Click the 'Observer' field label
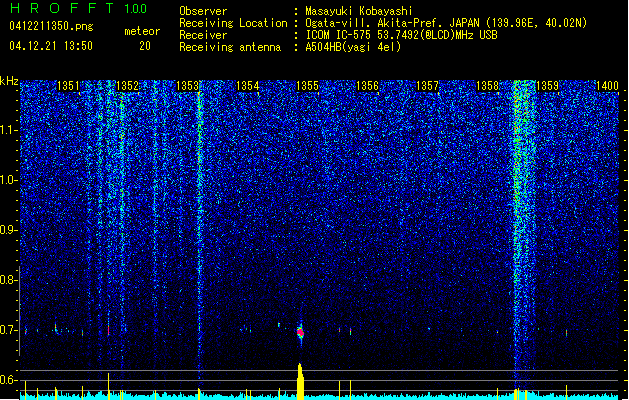The width and height of the screenshot is (629, 400). click(x=203, y=11)
